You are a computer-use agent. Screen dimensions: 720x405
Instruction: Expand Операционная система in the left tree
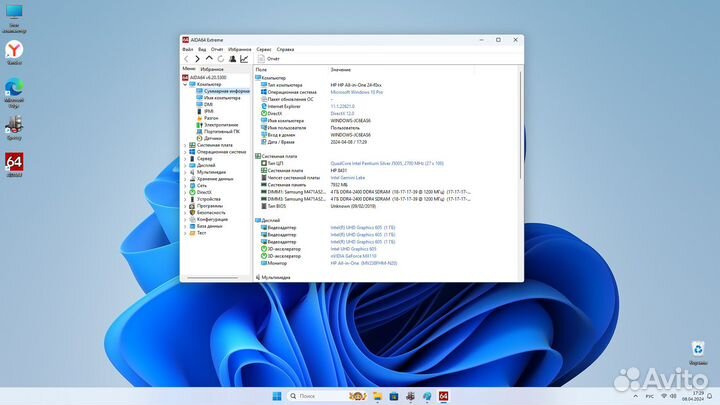click(185, 152)
